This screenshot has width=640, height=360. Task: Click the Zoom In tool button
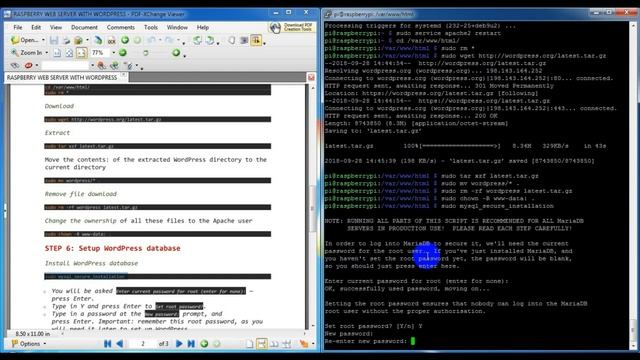(27, 53)
